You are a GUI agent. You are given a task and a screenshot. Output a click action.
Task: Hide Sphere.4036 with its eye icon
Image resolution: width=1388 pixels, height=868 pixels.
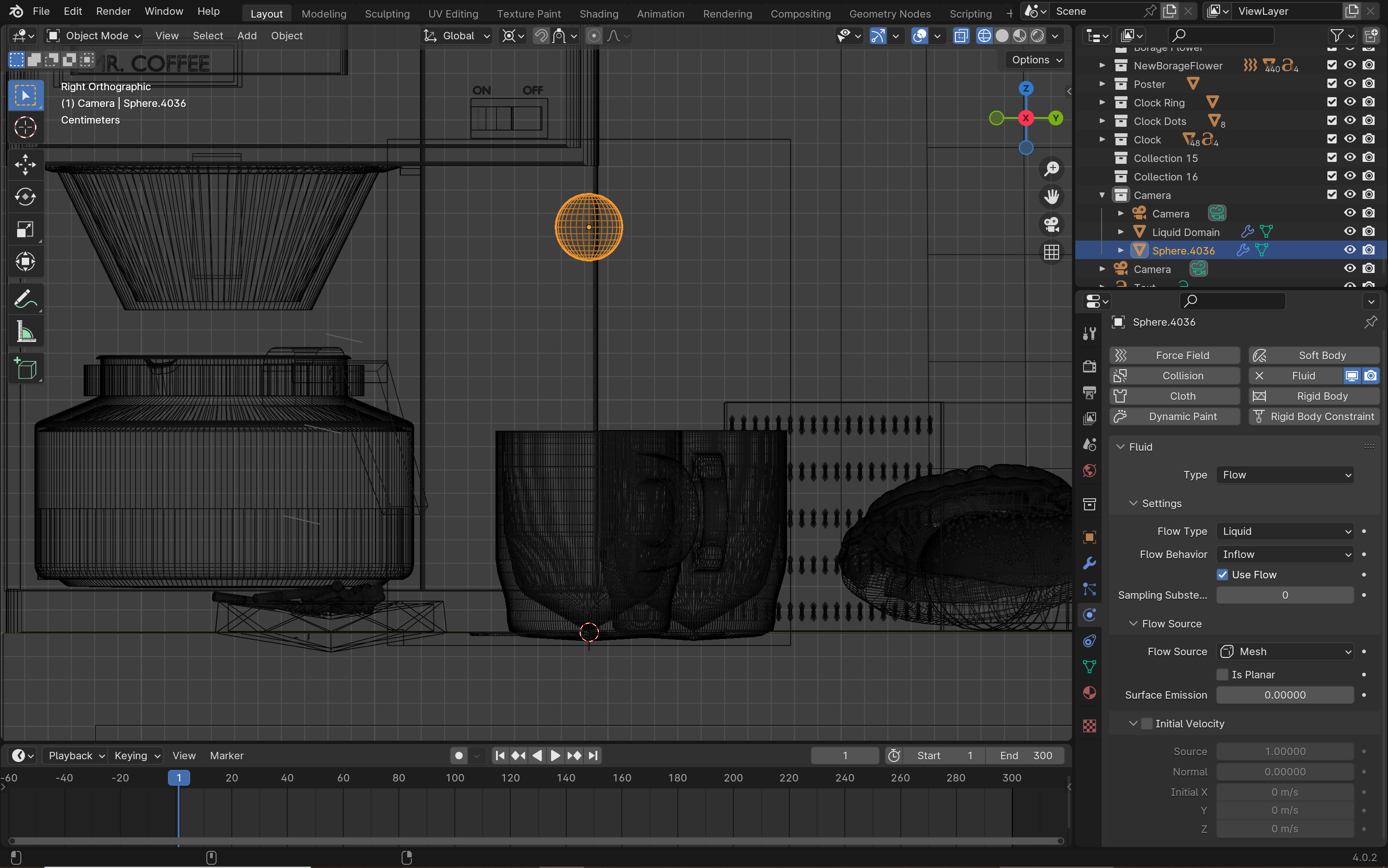click(x=1350, y=250)
